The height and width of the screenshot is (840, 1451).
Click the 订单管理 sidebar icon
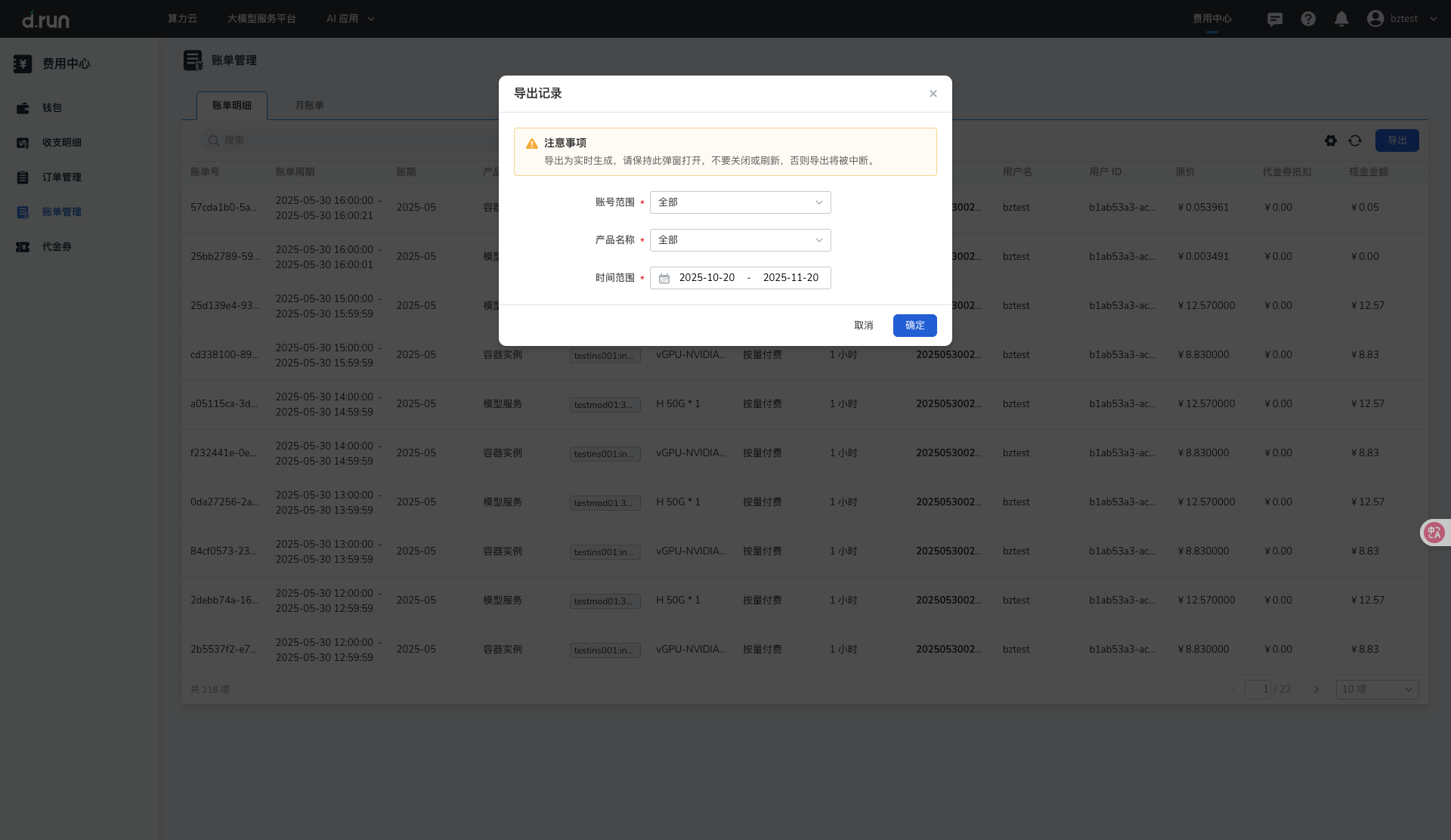[x=23, y=178]
